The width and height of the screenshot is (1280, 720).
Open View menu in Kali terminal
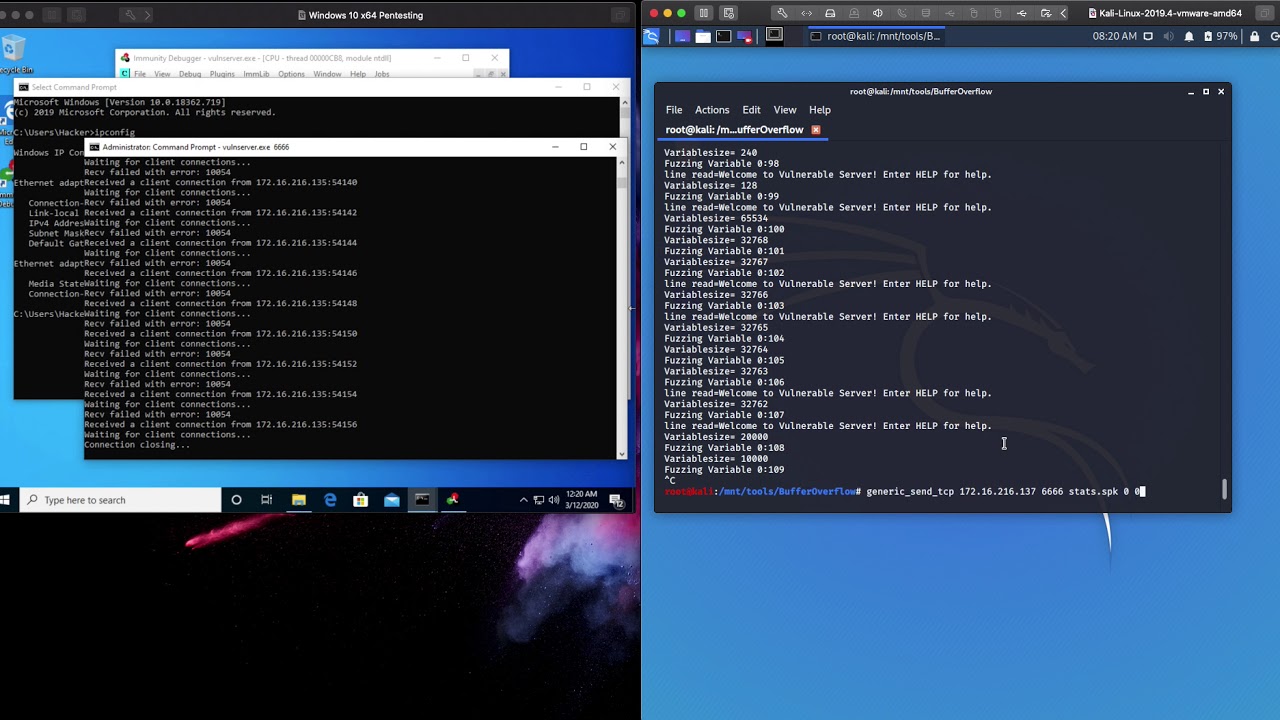click(785, 110)
